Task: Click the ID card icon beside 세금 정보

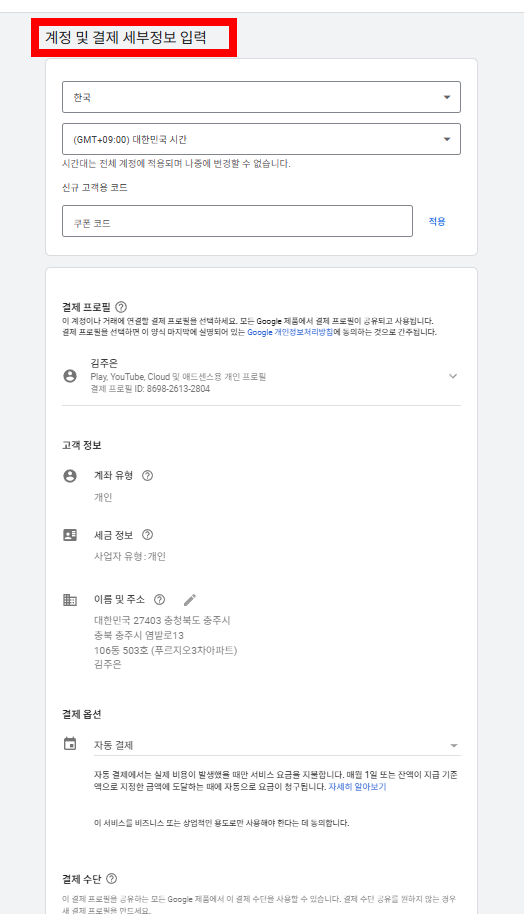Action: click(x=70, y=535)
